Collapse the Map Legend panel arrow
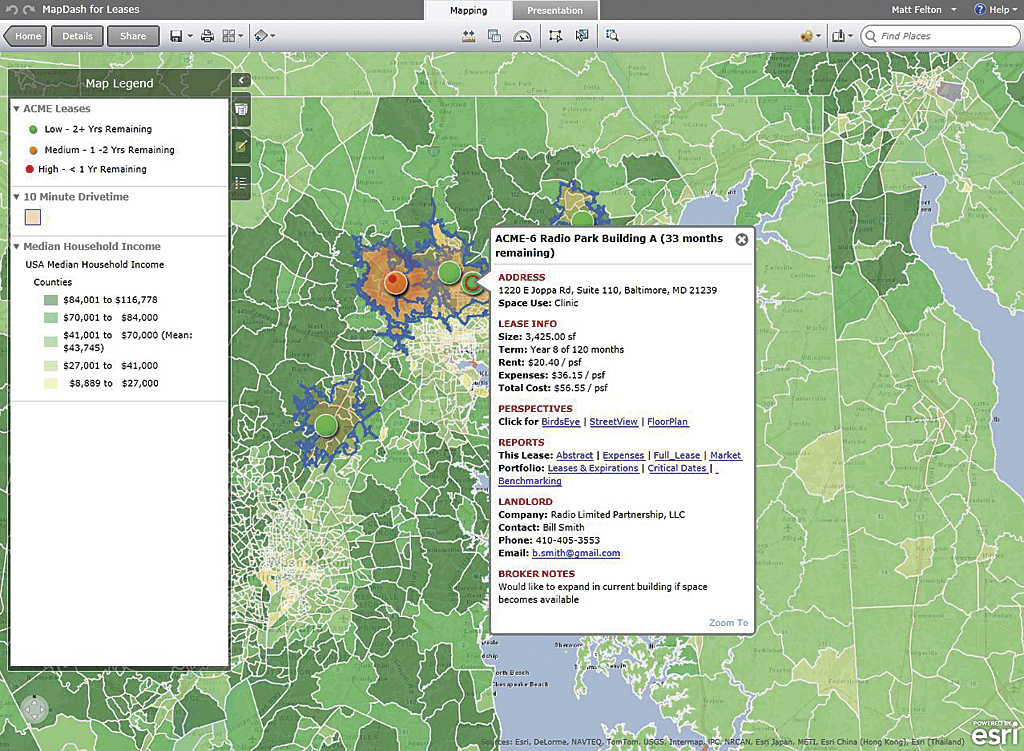1024x751 pixels. click(x=241, y=80)
